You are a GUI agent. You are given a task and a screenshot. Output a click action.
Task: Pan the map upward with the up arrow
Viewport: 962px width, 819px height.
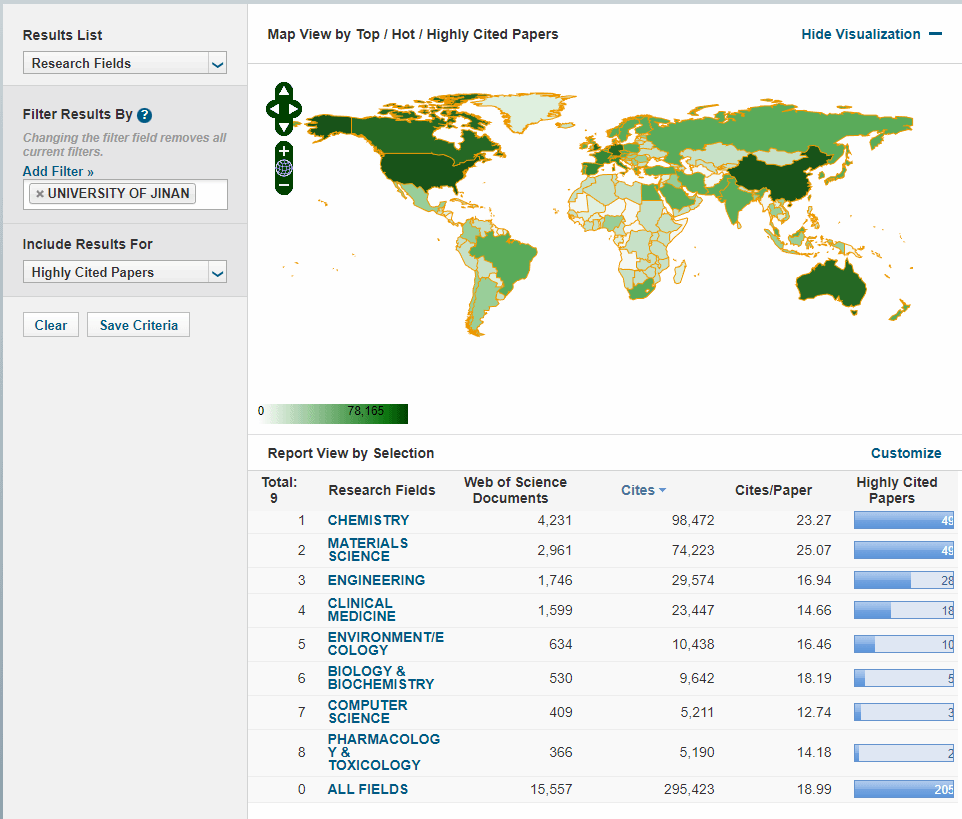(284, 92)
